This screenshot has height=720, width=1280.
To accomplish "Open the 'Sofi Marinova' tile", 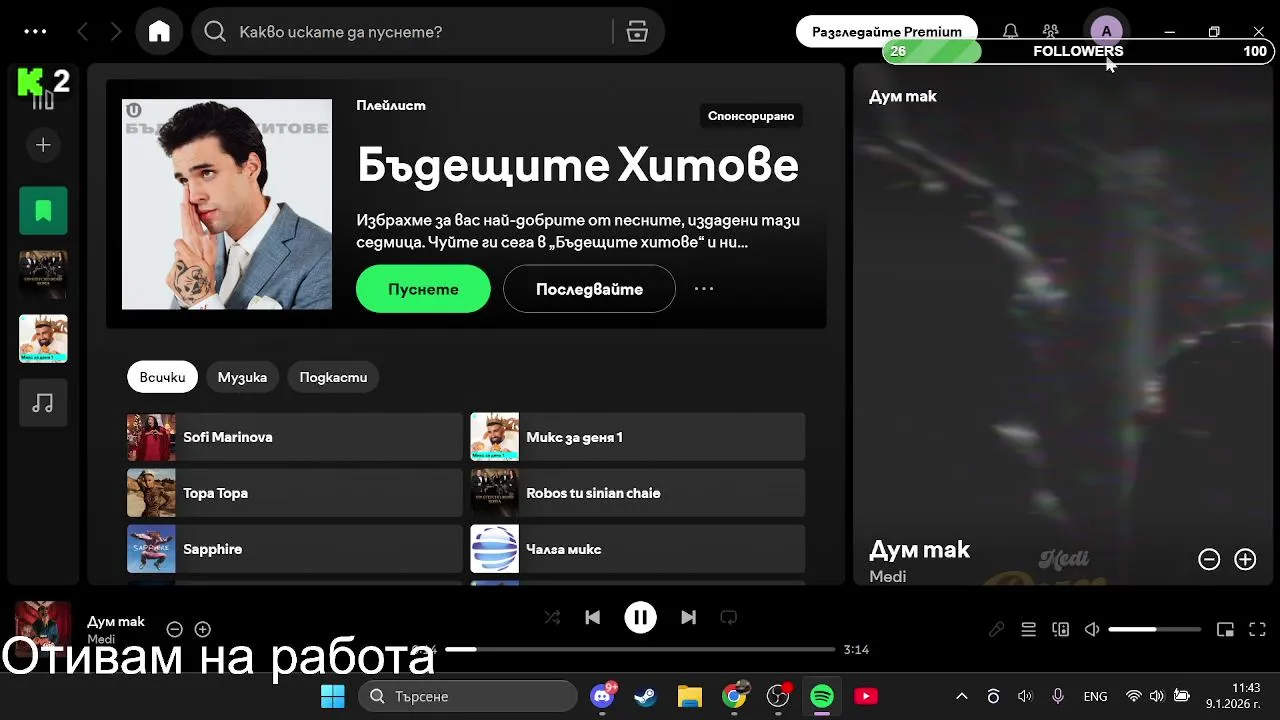I will (294, 437).
